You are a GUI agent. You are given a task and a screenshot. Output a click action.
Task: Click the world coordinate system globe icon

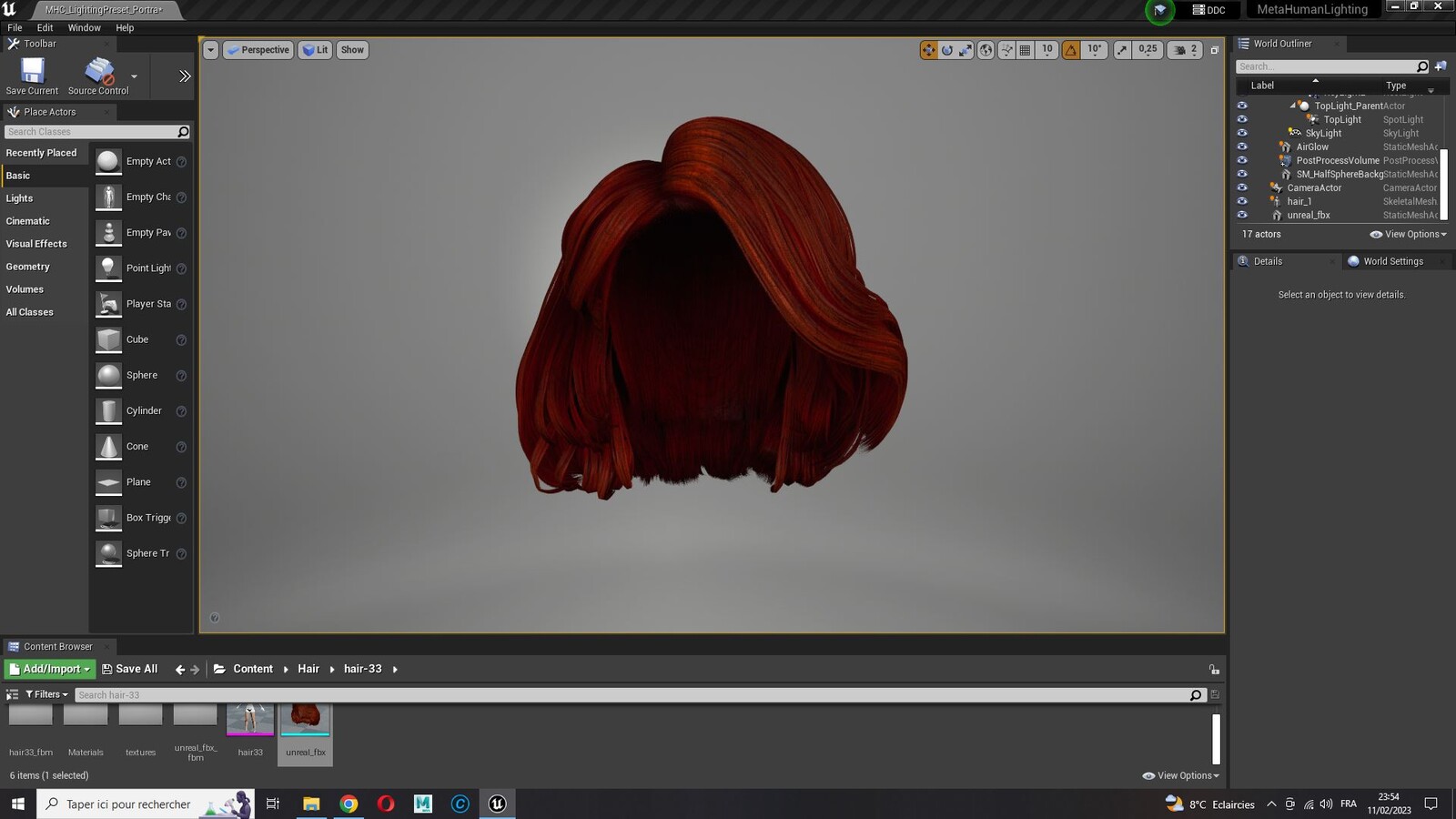(986, 50)
